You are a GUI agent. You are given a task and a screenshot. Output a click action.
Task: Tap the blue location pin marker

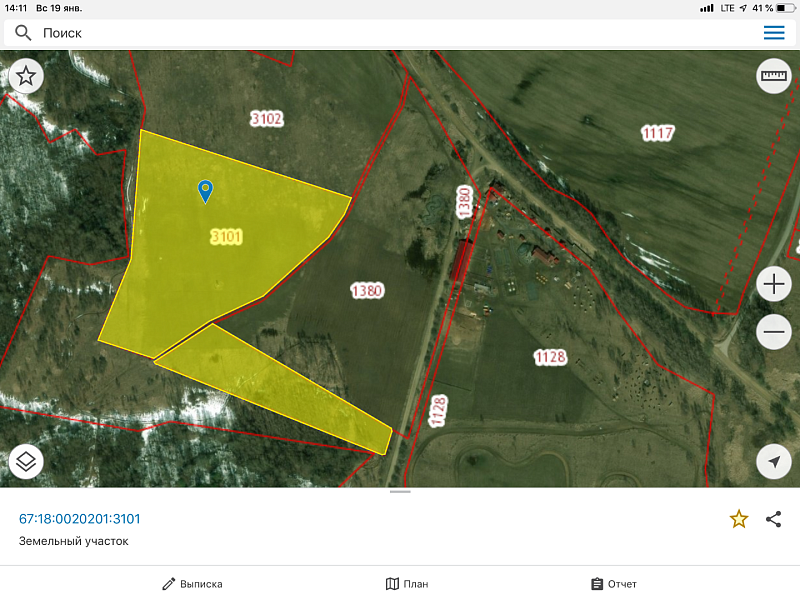click(205, 190)
